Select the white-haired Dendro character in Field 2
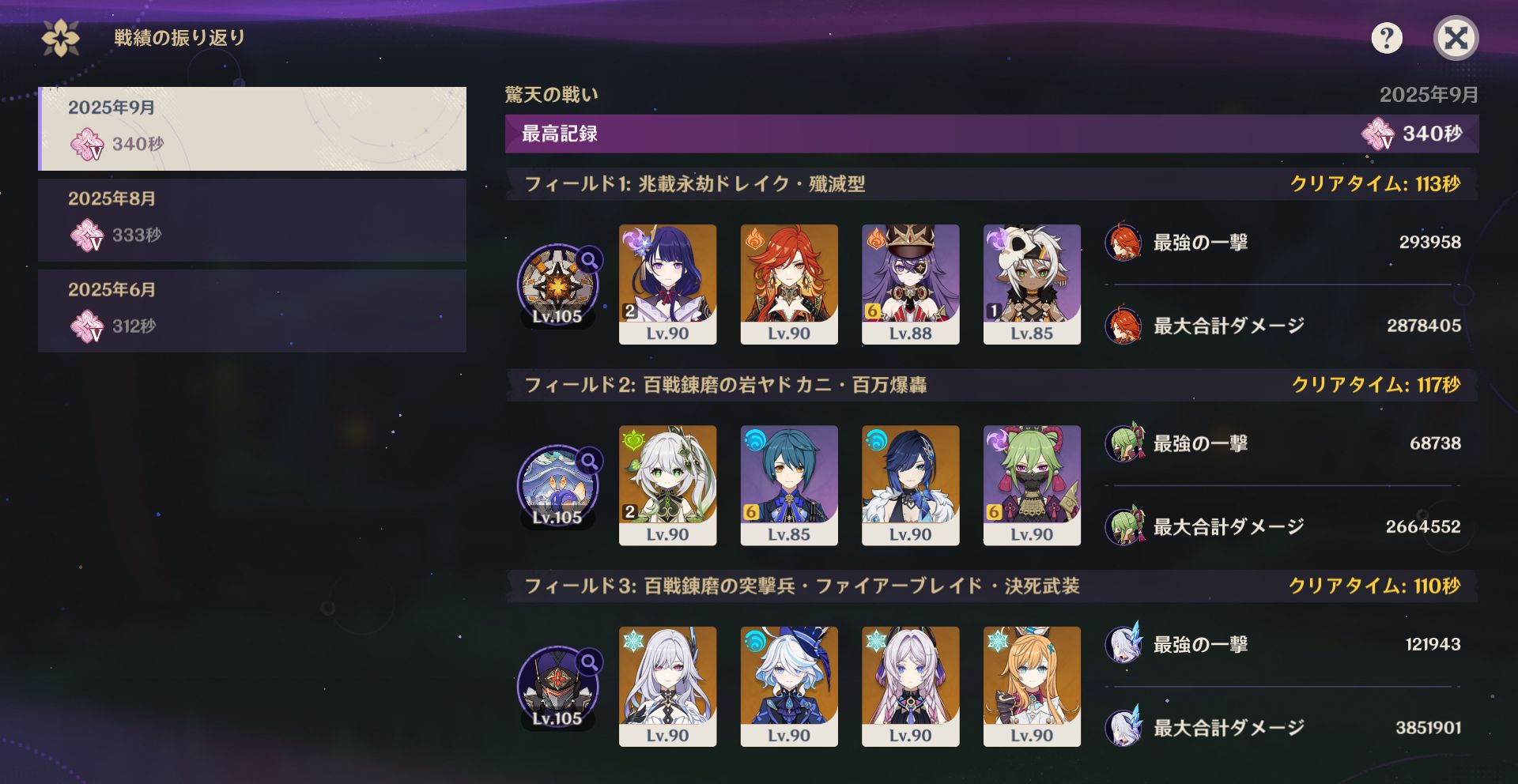 point(667,485)
